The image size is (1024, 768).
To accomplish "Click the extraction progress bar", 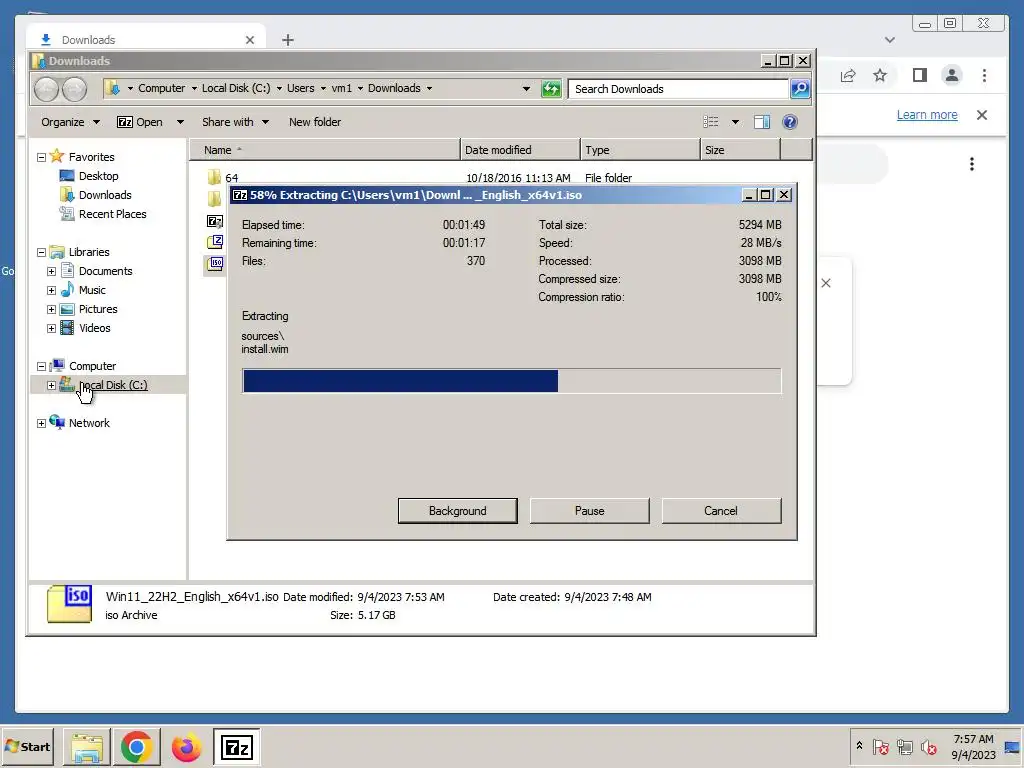I will (511, 381).
